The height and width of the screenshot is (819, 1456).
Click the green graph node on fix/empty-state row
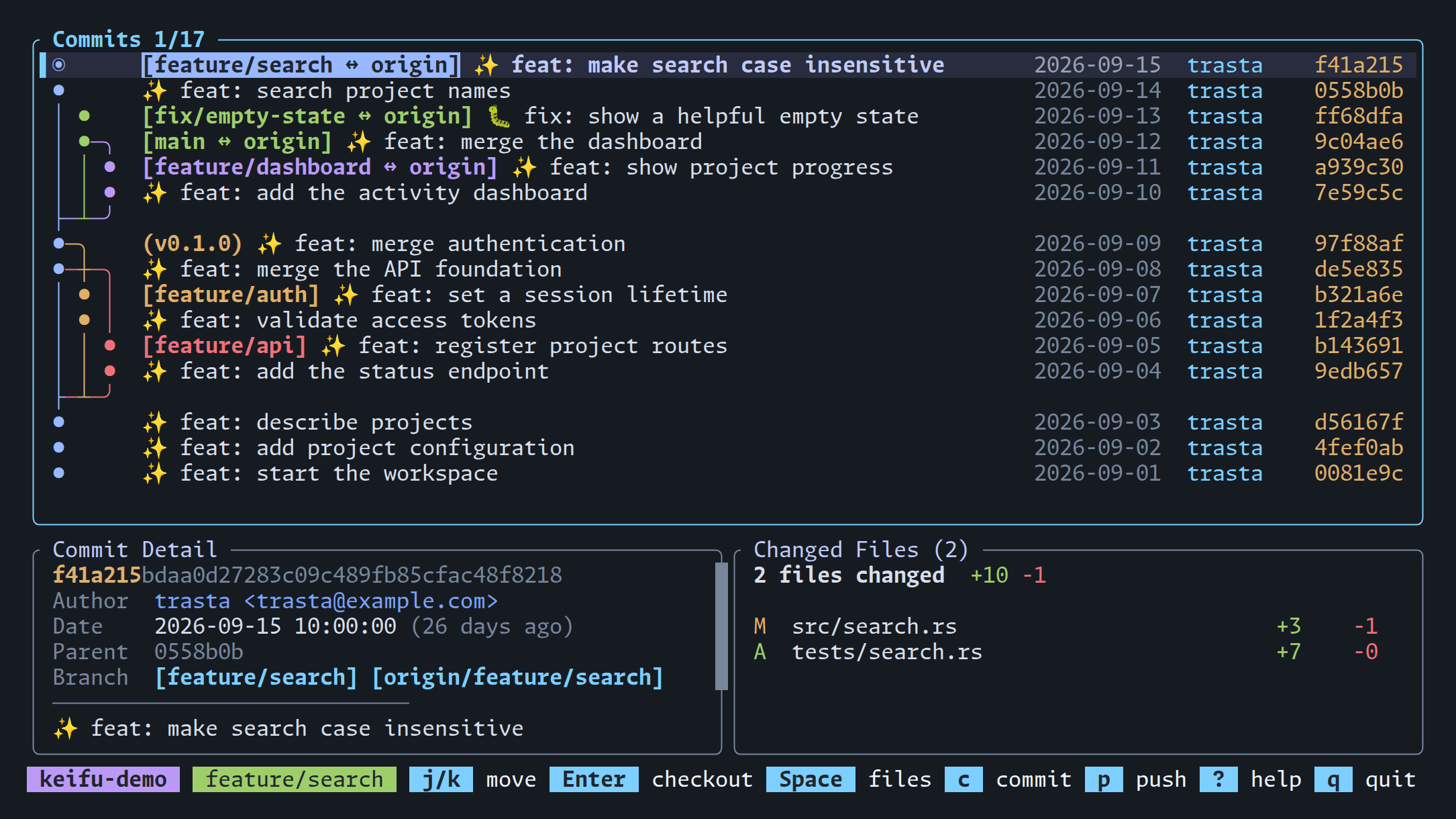85,116
